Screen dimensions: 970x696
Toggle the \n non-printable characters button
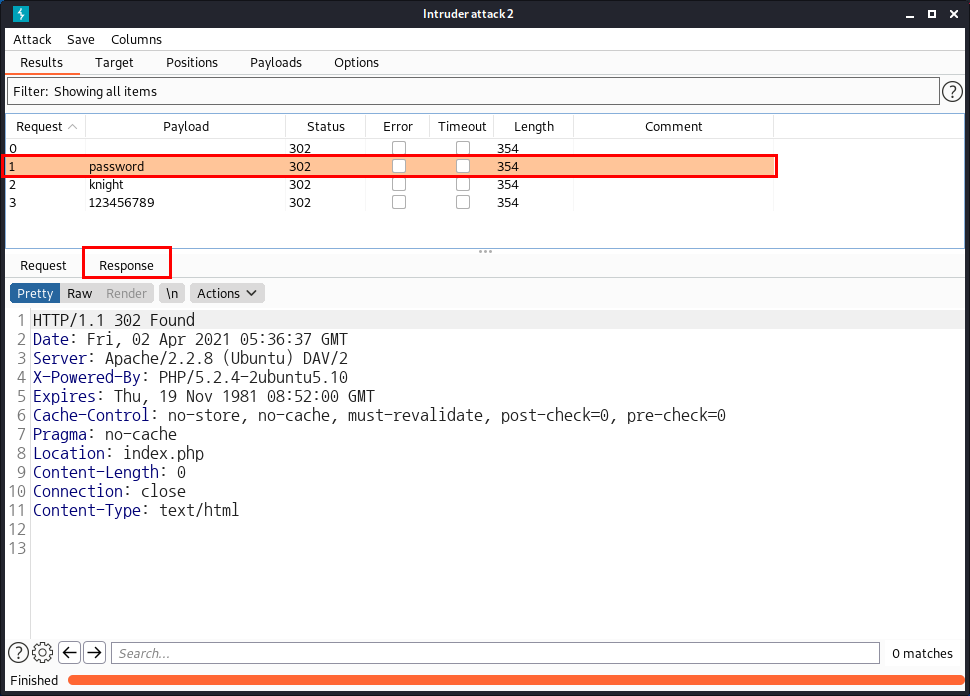172,293
